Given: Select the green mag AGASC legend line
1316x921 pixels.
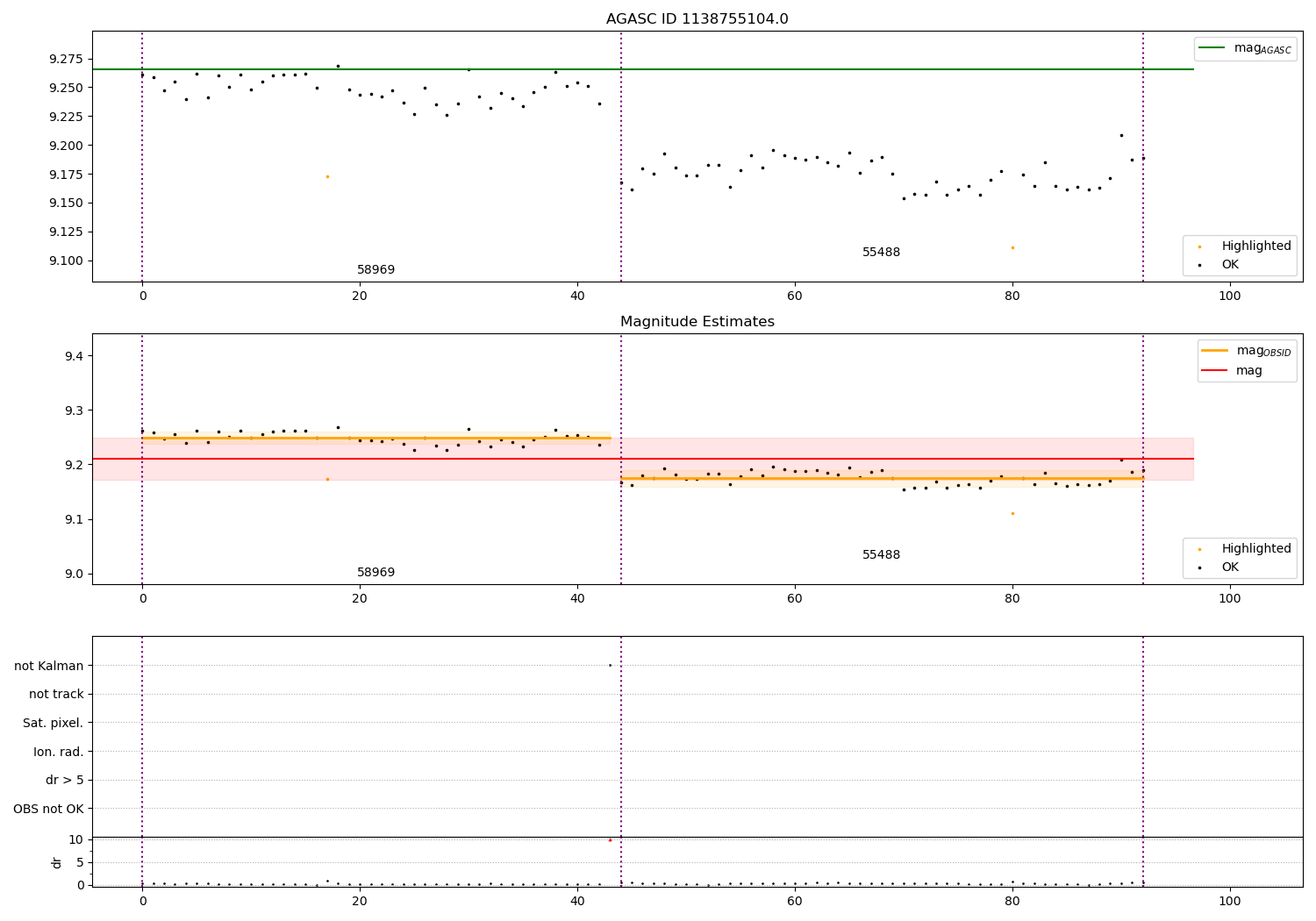Looking at the screenshot, I should coord(1212,48).
